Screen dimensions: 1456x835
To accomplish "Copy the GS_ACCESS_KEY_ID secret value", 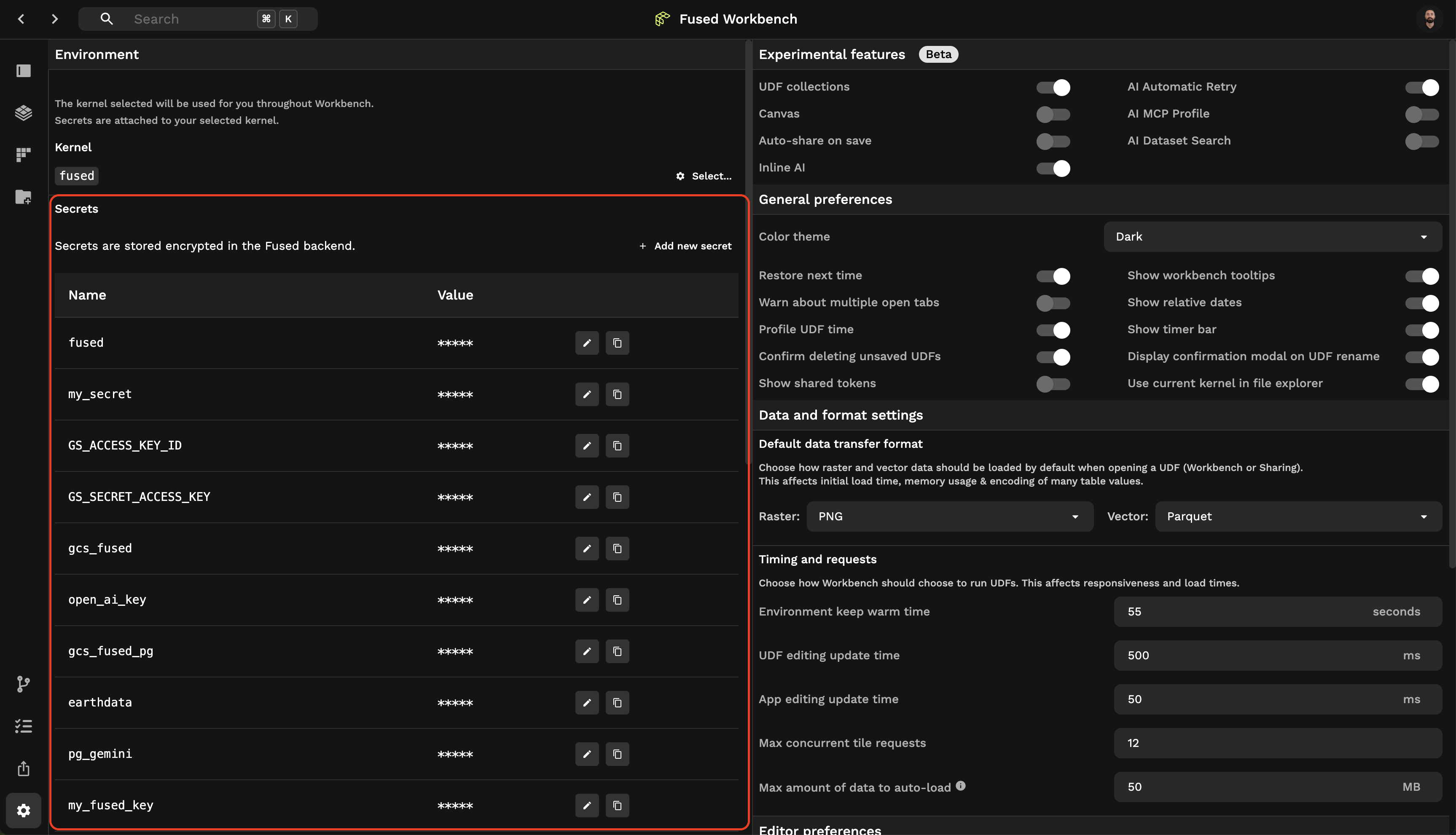I will 617,446.
